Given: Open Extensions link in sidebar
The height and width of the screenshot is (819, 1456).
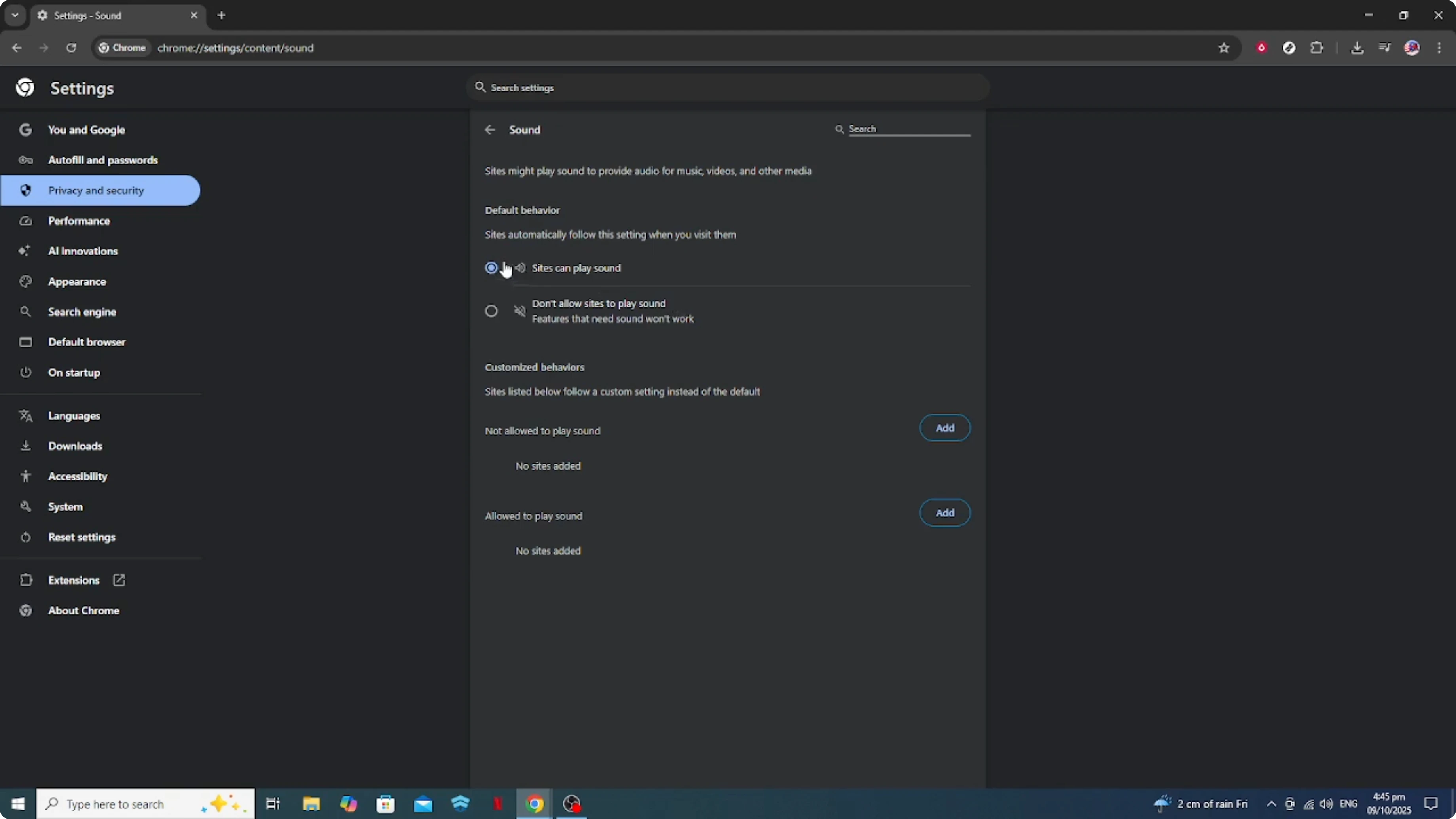Looking at the screenshot, I should tap(74, 580).
